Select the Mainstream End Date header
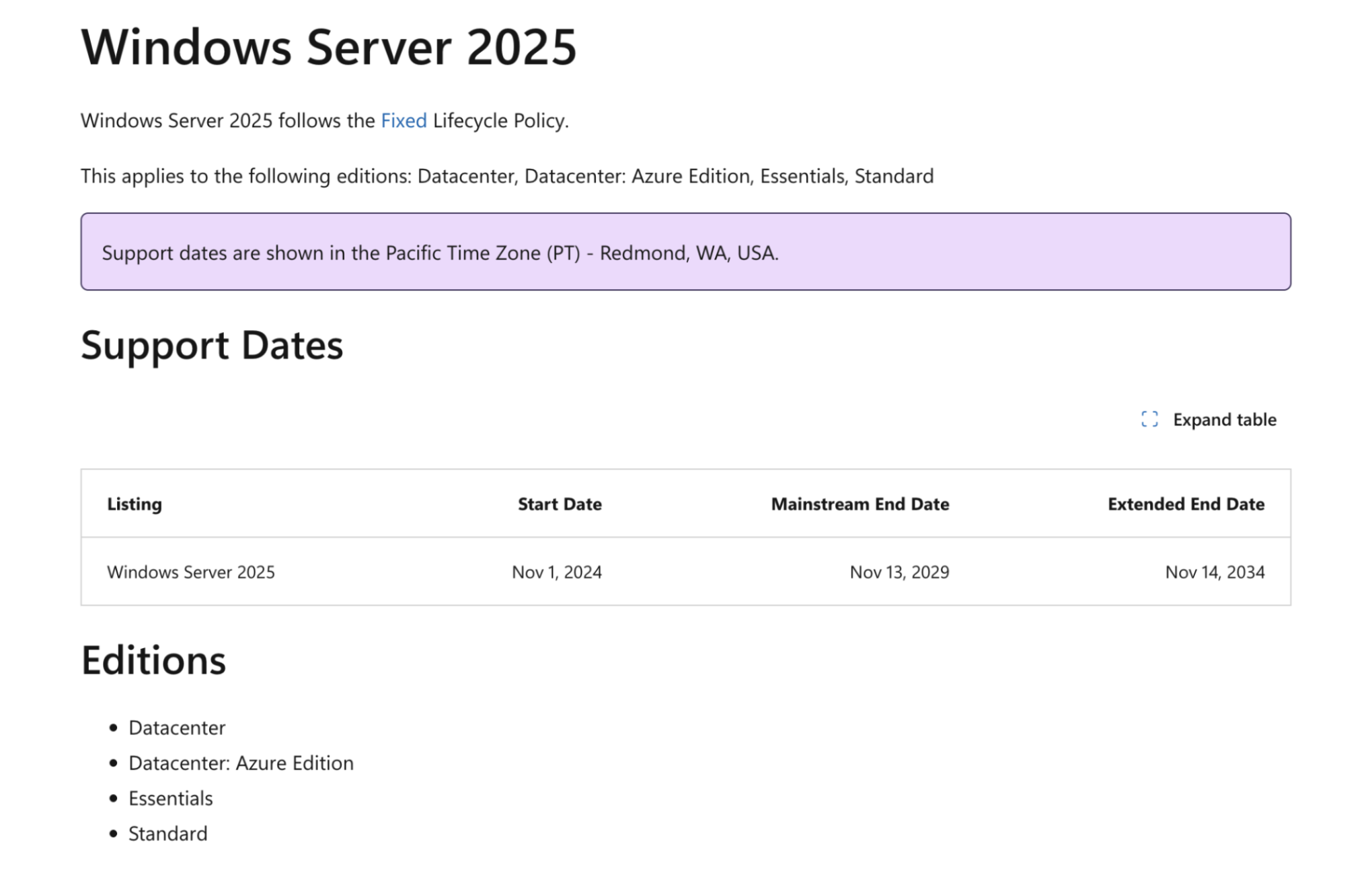The width and height of the screenshot is (1372, 870). (x=860, y=504)
